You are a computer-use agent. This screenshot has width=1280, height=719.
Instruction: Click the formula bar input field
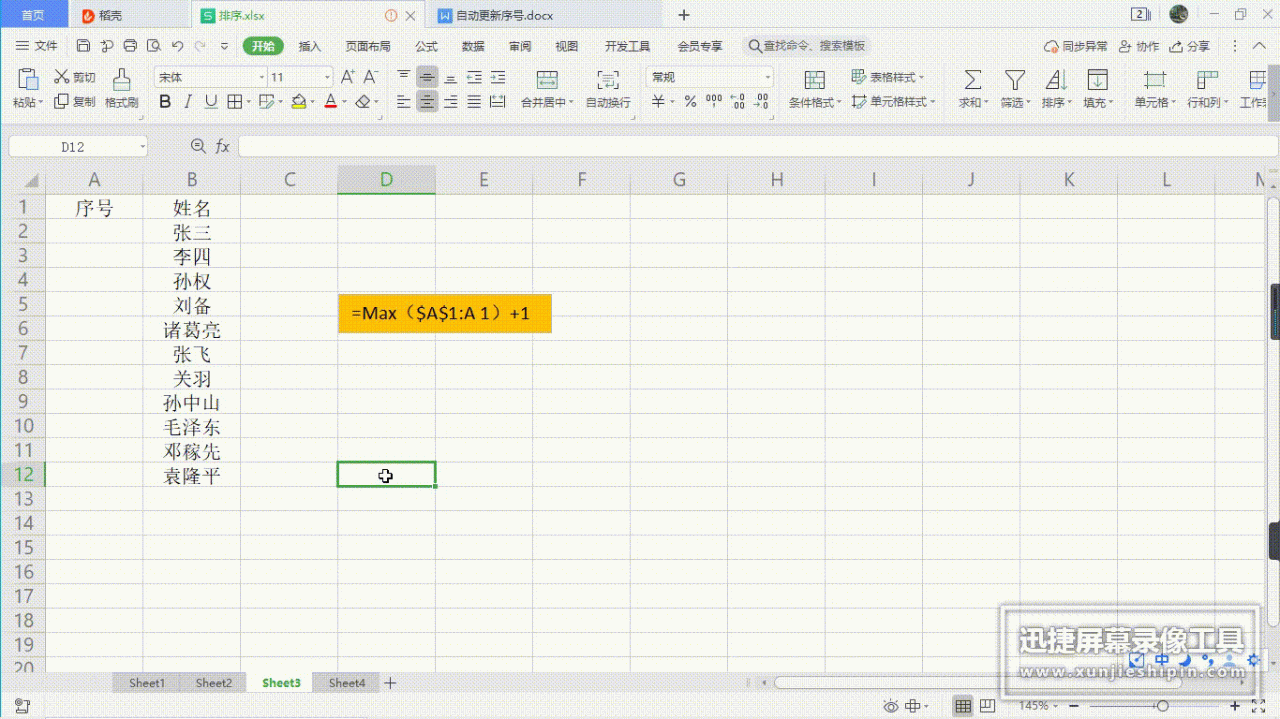[757, 147]
